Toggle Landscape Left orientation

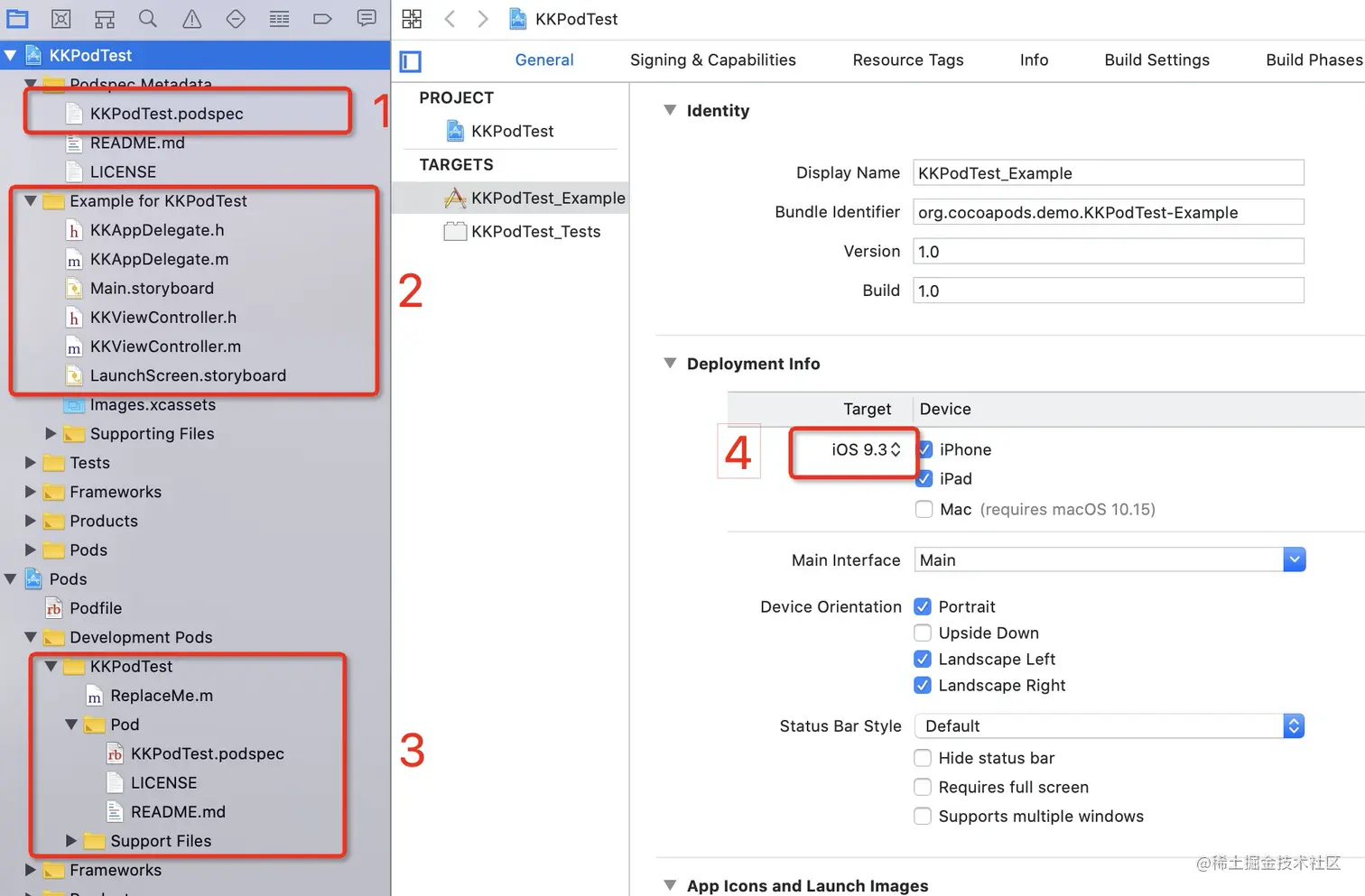pyautogui.click(x=923, y=659)
